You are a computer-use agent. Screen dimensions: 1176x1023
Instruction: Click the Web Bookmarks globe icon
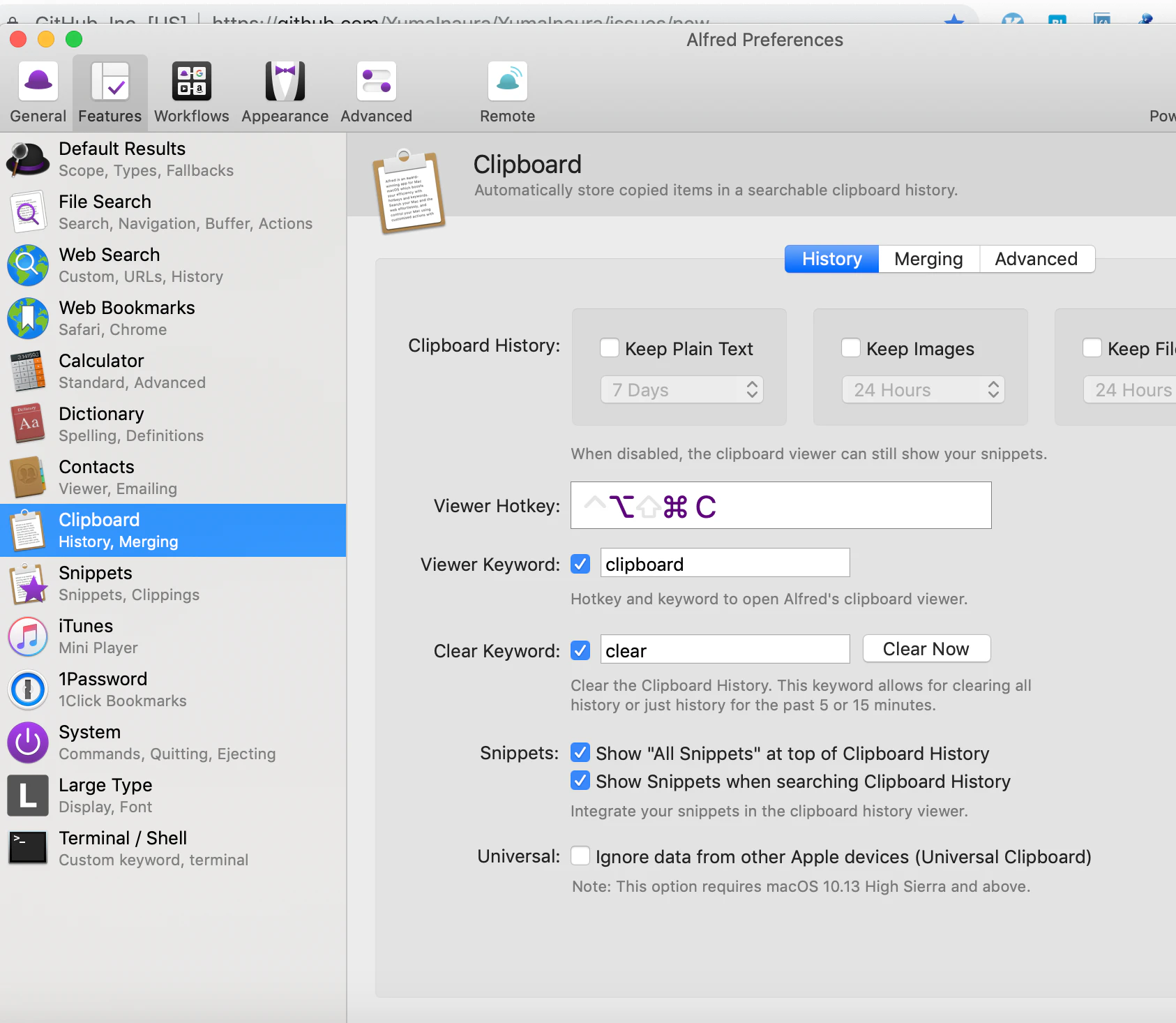tap(28, 318)
